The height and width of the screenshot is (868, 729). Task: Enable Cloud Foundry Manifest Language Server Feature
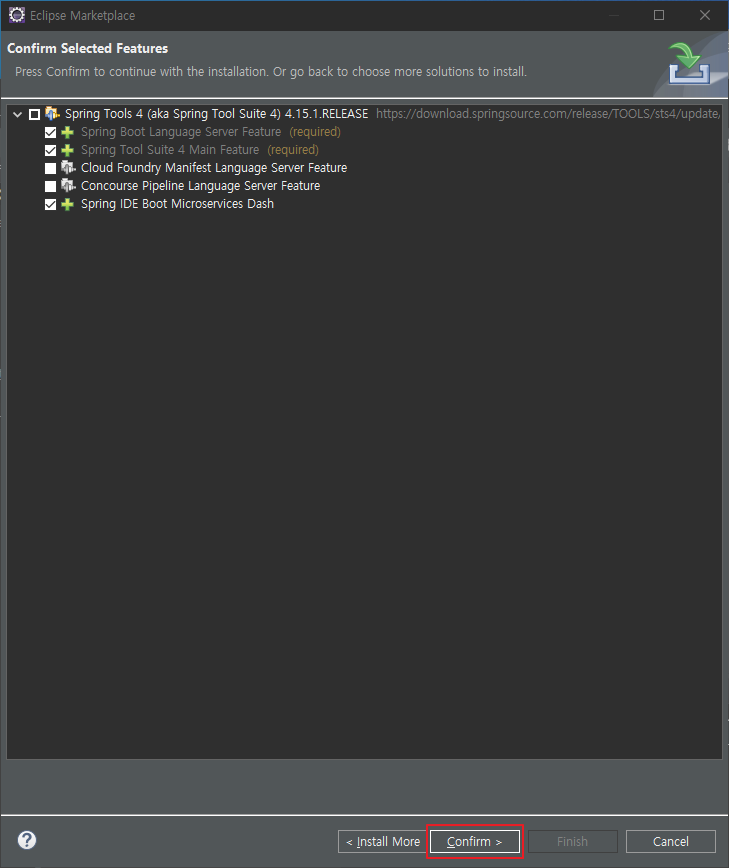pos(50,168)
